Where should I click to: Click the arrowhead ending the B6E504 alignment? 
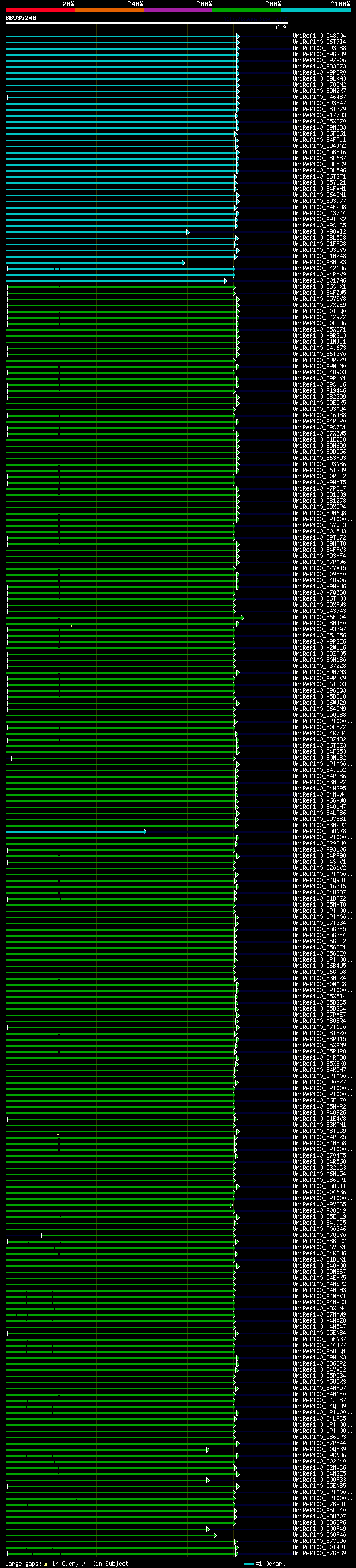tap(242, 617)
